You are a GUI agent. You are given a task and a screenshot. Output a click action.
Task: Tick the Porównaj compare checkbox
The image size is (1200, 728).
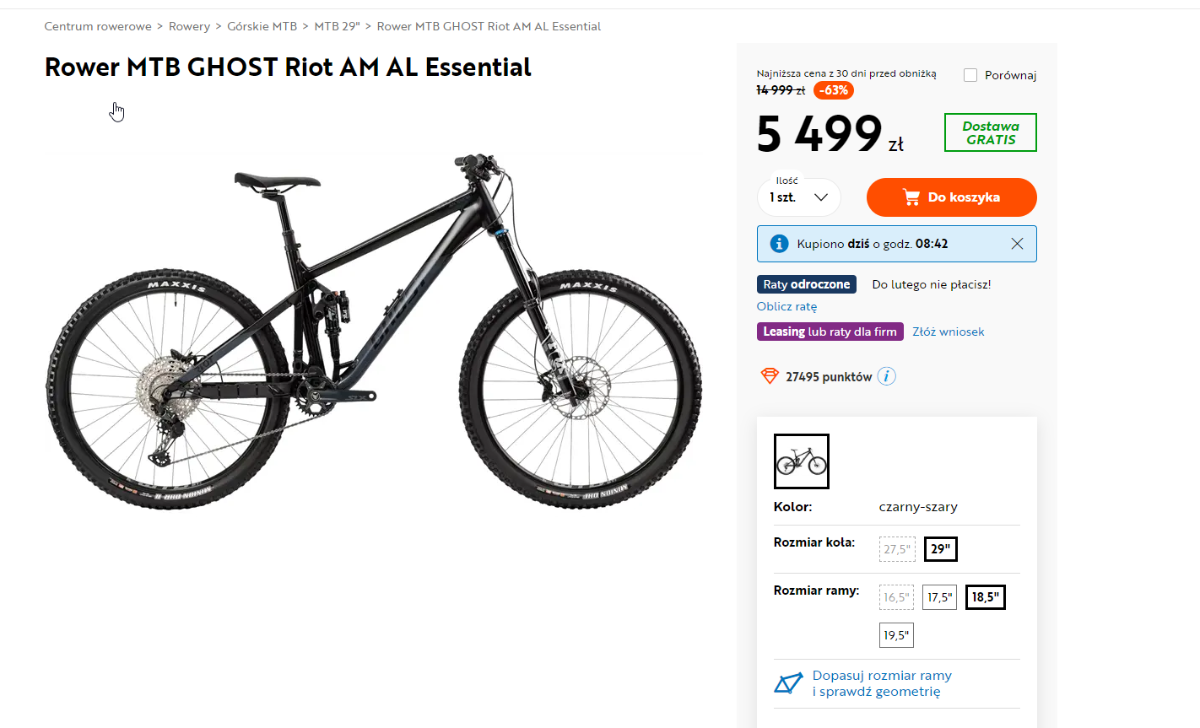[x=970, y=75]
